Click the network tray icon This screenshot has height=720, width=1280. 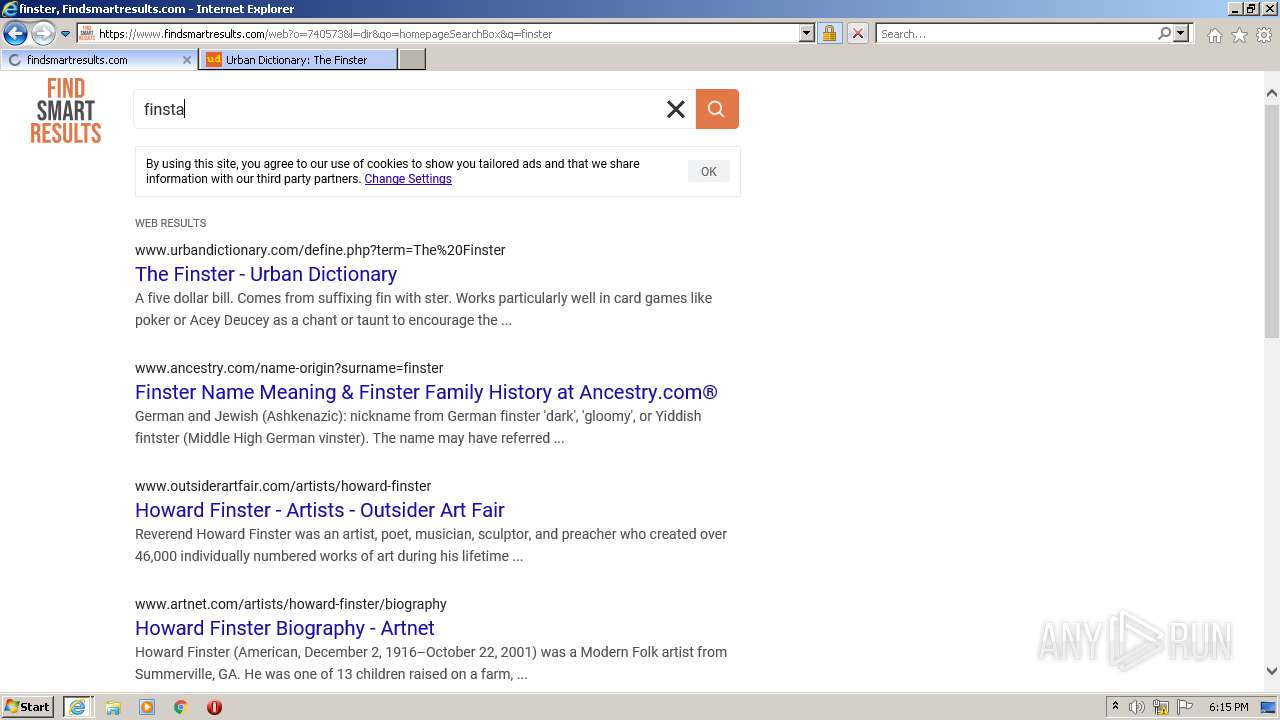click(x=1161, y=707)
